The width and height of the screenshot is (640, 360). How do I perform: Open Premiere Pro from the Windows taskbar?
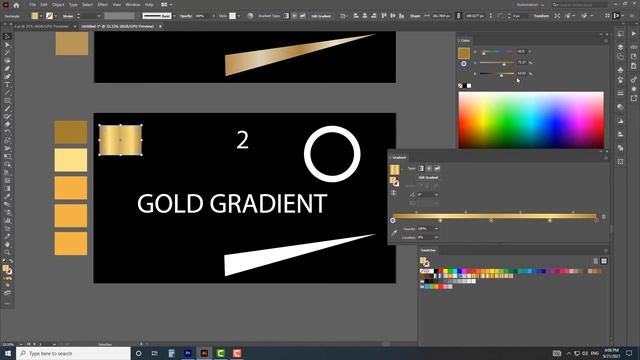(x=188, y=353)
